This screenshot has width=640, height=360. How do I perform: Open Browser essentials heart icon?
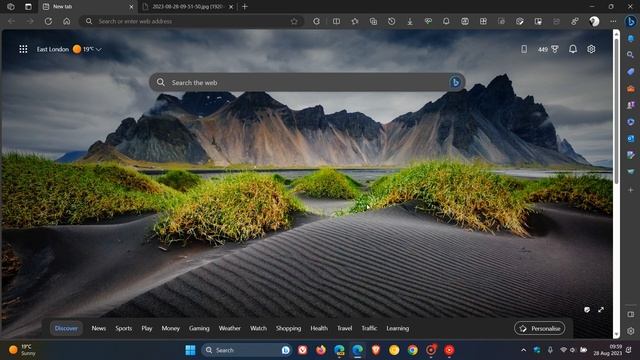(x=428, y=21)
